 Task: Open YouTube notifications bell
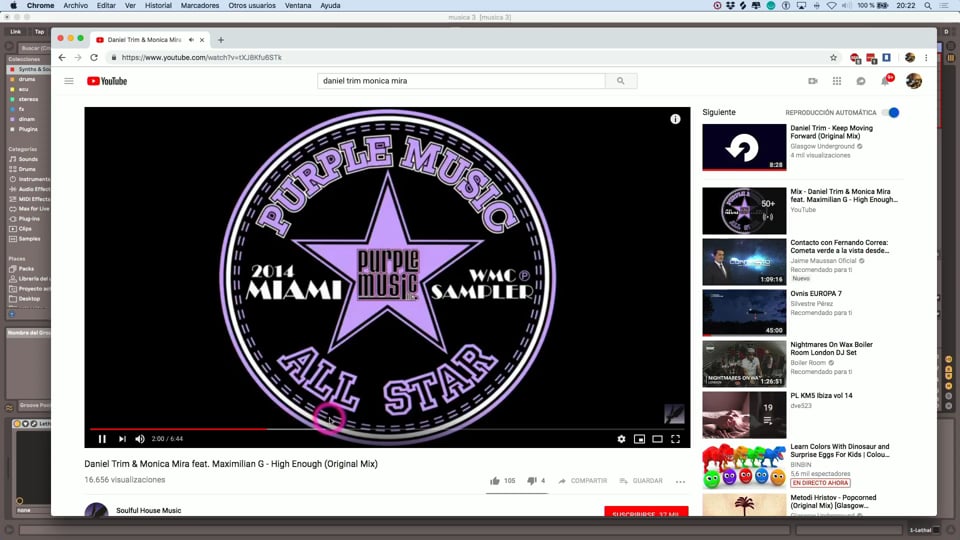point(885,81)
